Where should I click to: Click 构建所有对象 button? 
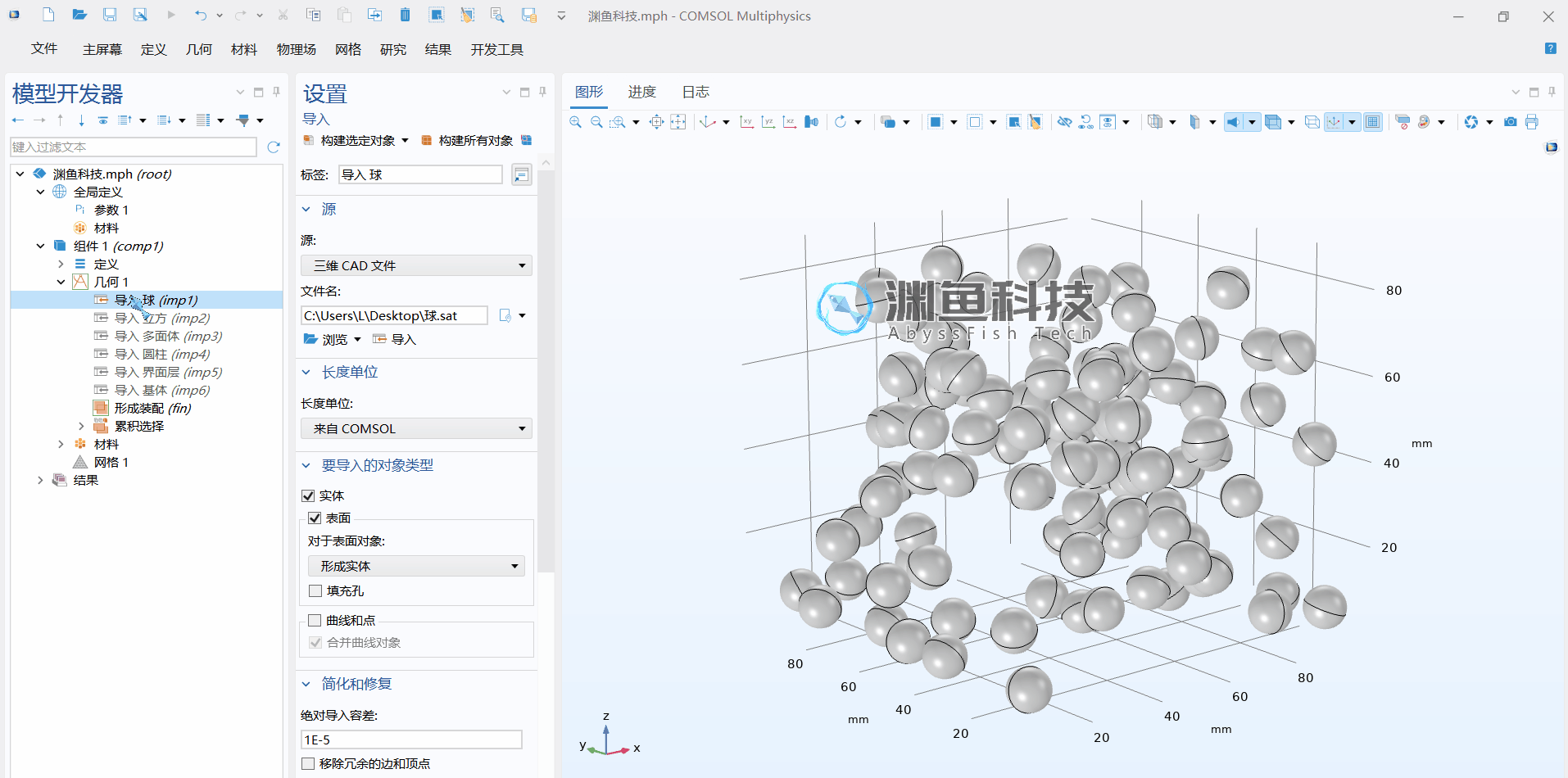point(468,140)
